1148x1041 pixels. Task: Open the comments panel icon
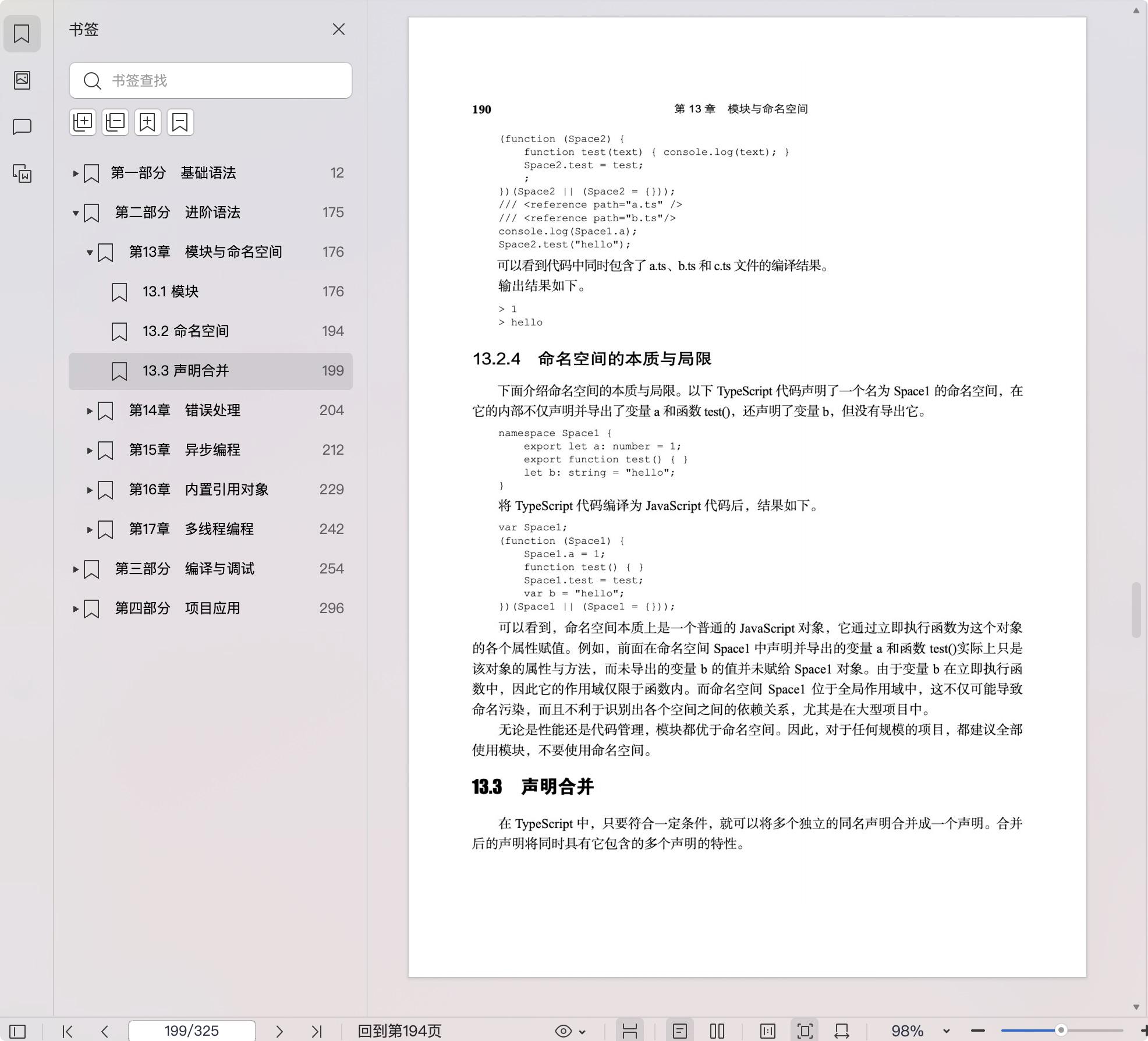coord(22,127)
